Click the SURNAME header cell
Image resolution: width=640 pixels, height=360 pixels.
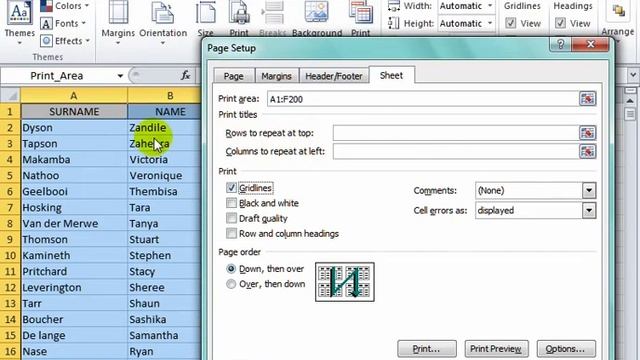tap(74, 111)
